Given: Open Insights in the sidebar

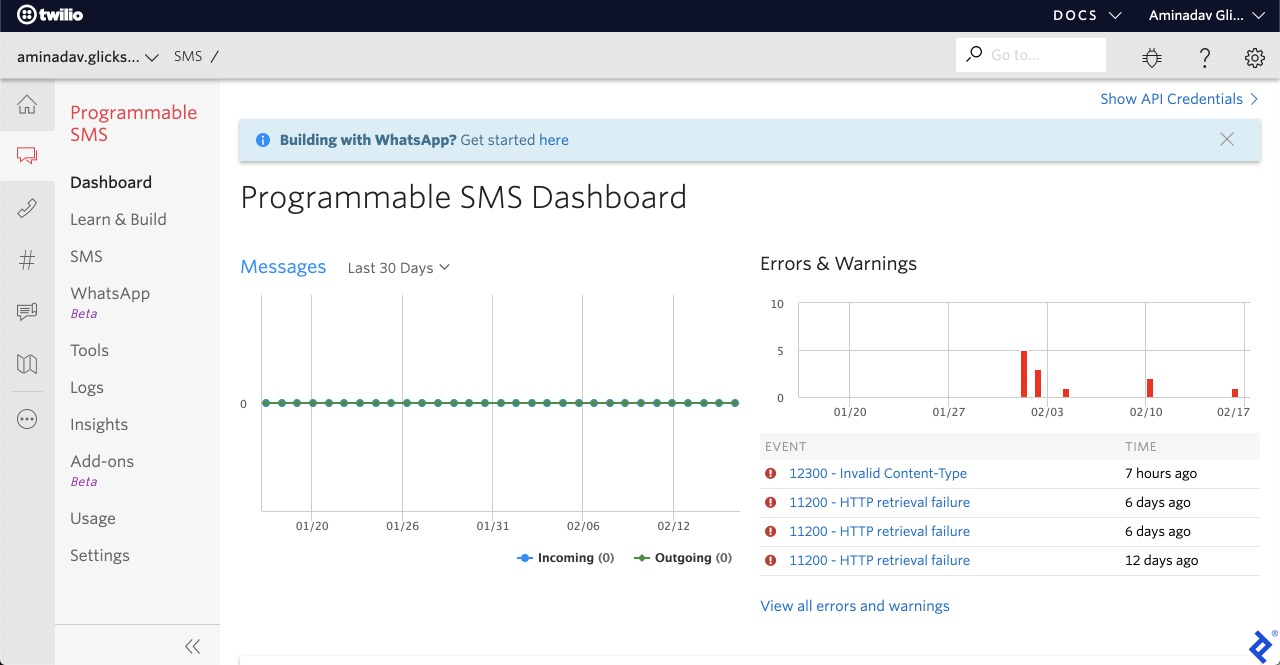Looking at the screenshot, I should click(x=99, y=424).
